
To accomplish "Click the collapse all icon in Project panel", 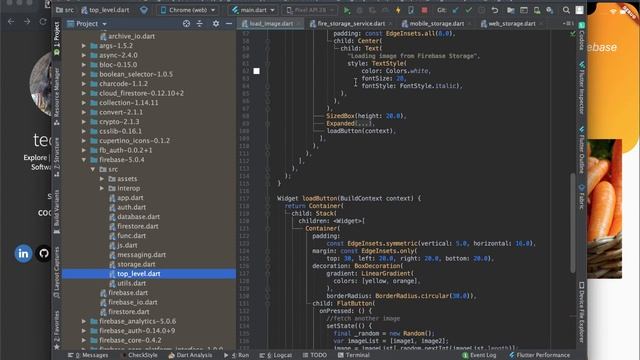I will tap(200, 24).
